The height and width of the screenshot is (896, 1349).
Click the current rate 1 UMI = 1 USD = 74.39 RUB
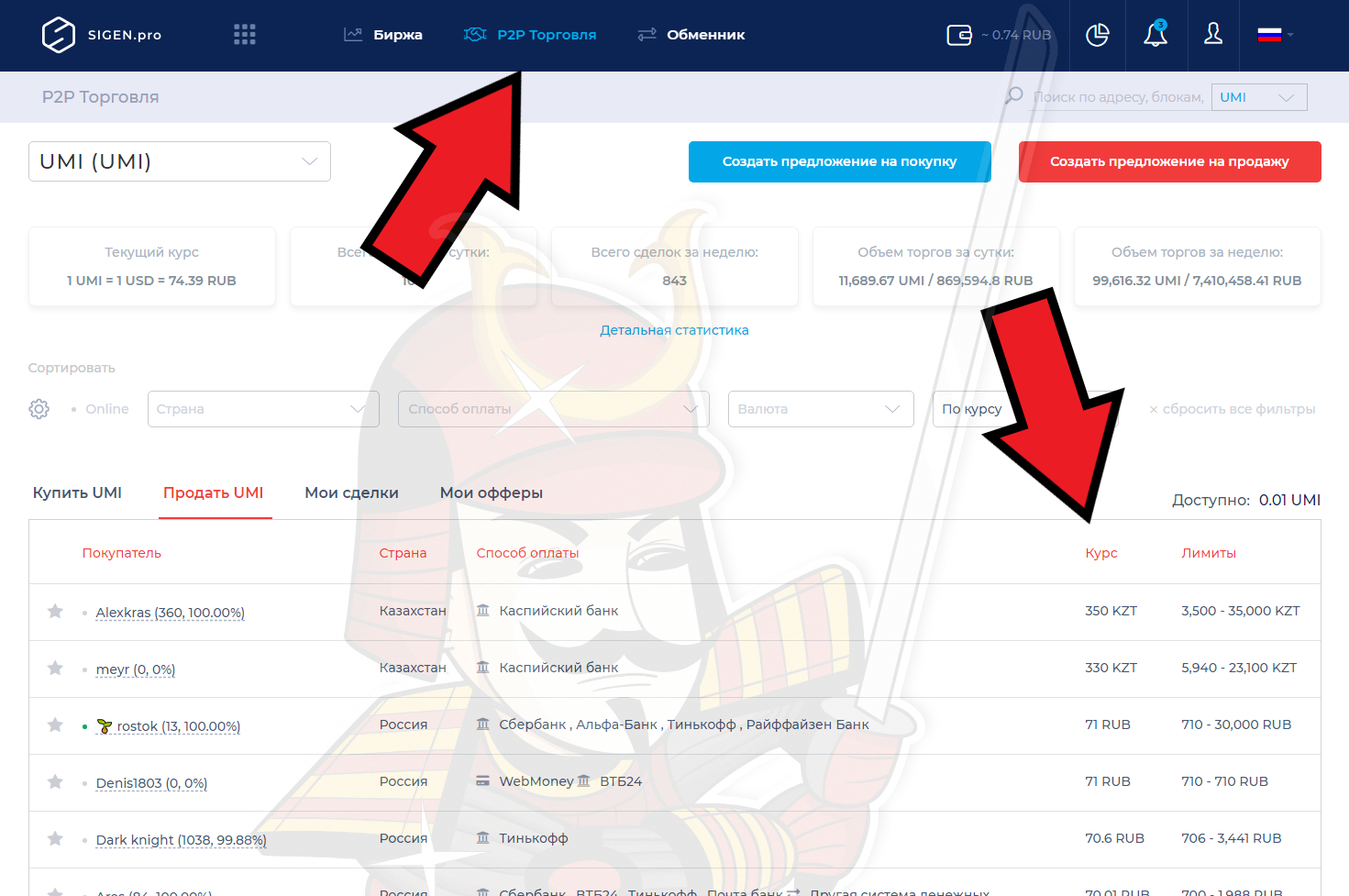point(151,281)
